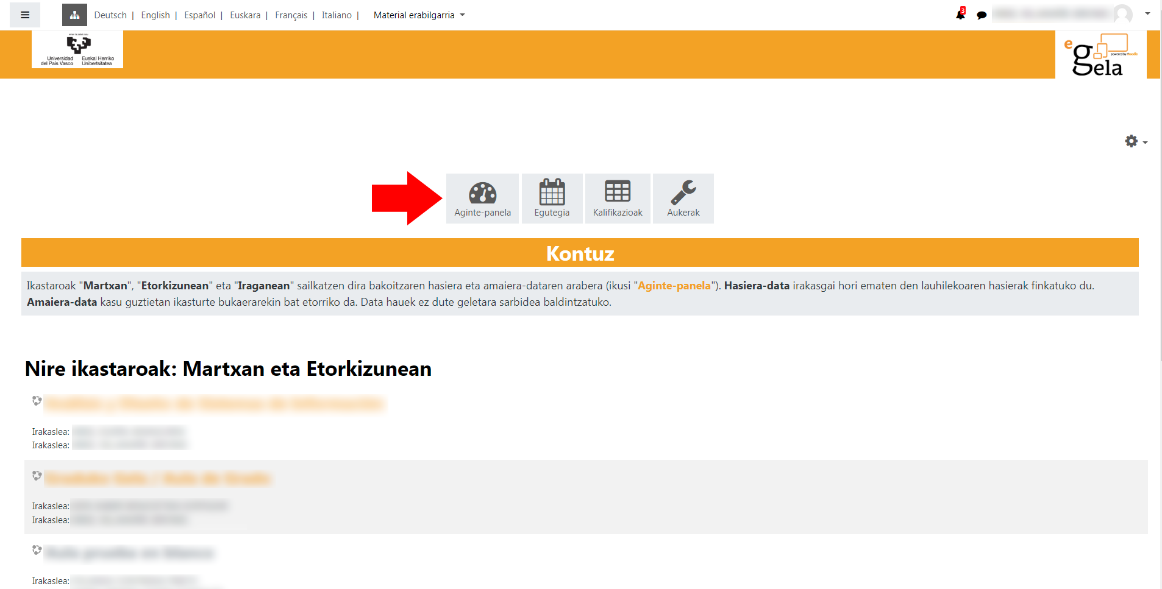Click the eGela logo
Screen dimensions: 1162x589
tap(1097, 56)
